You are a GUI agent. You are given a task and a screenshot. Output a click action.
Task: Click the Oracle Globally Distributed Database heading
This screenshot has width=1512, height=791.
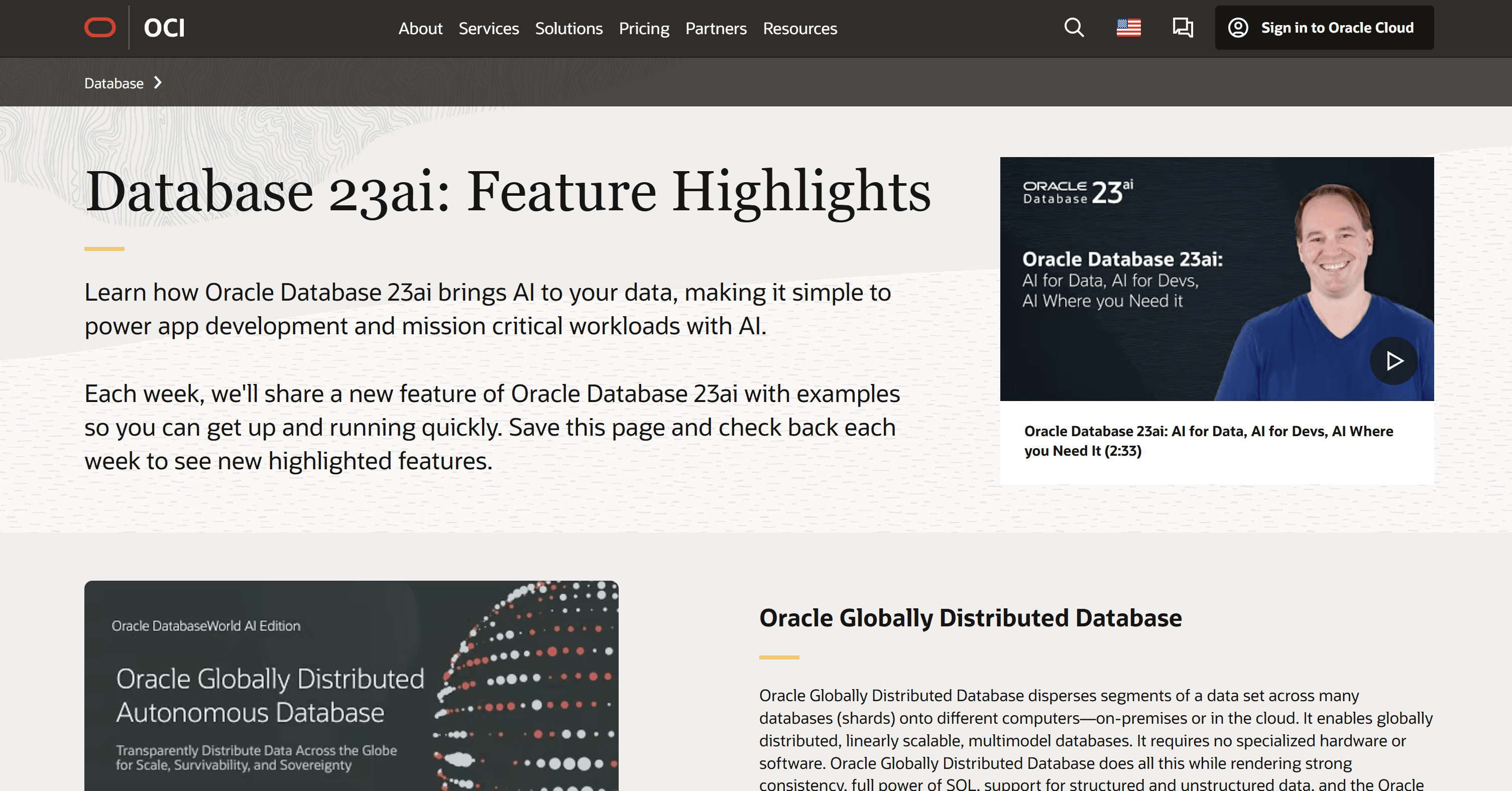tap(970, 618)
